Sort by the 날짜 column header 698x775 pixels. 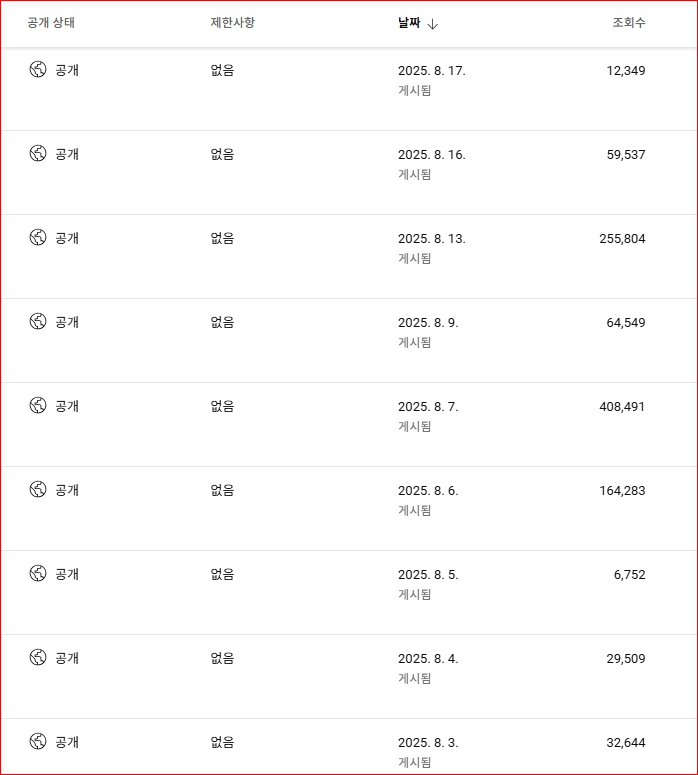(x=409, y=23)
